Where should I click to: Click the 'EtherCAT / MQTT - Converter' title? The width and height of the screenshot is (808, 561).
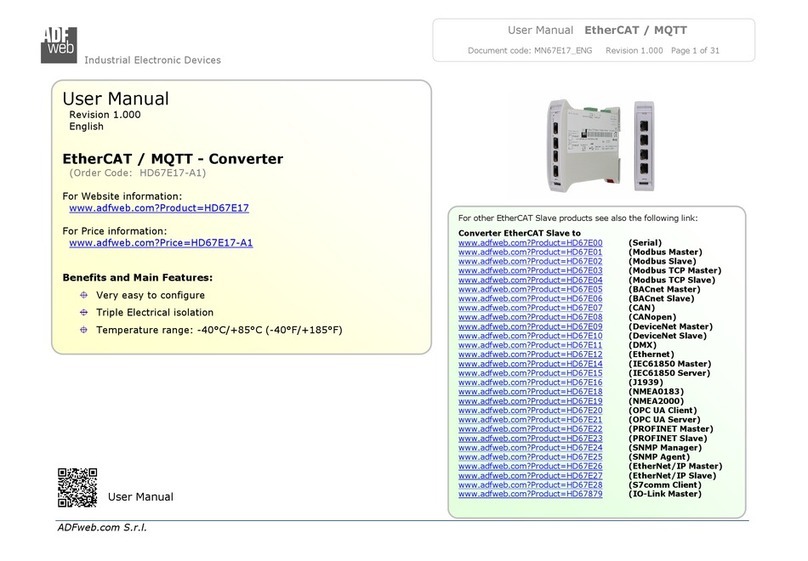click(x=173, y=159)
